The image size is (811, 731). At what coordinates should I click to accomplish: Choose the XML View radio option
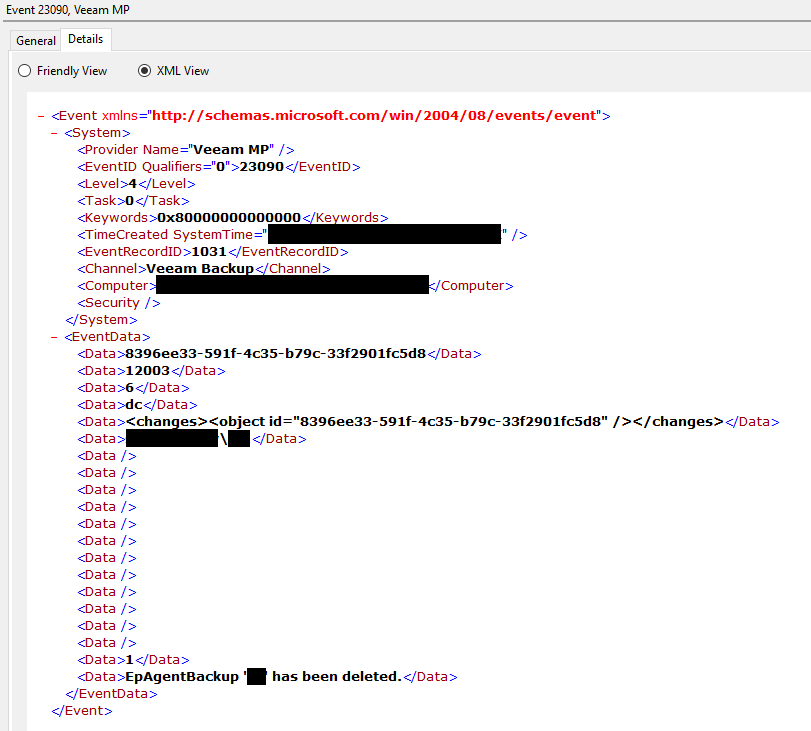pos(145,71)
